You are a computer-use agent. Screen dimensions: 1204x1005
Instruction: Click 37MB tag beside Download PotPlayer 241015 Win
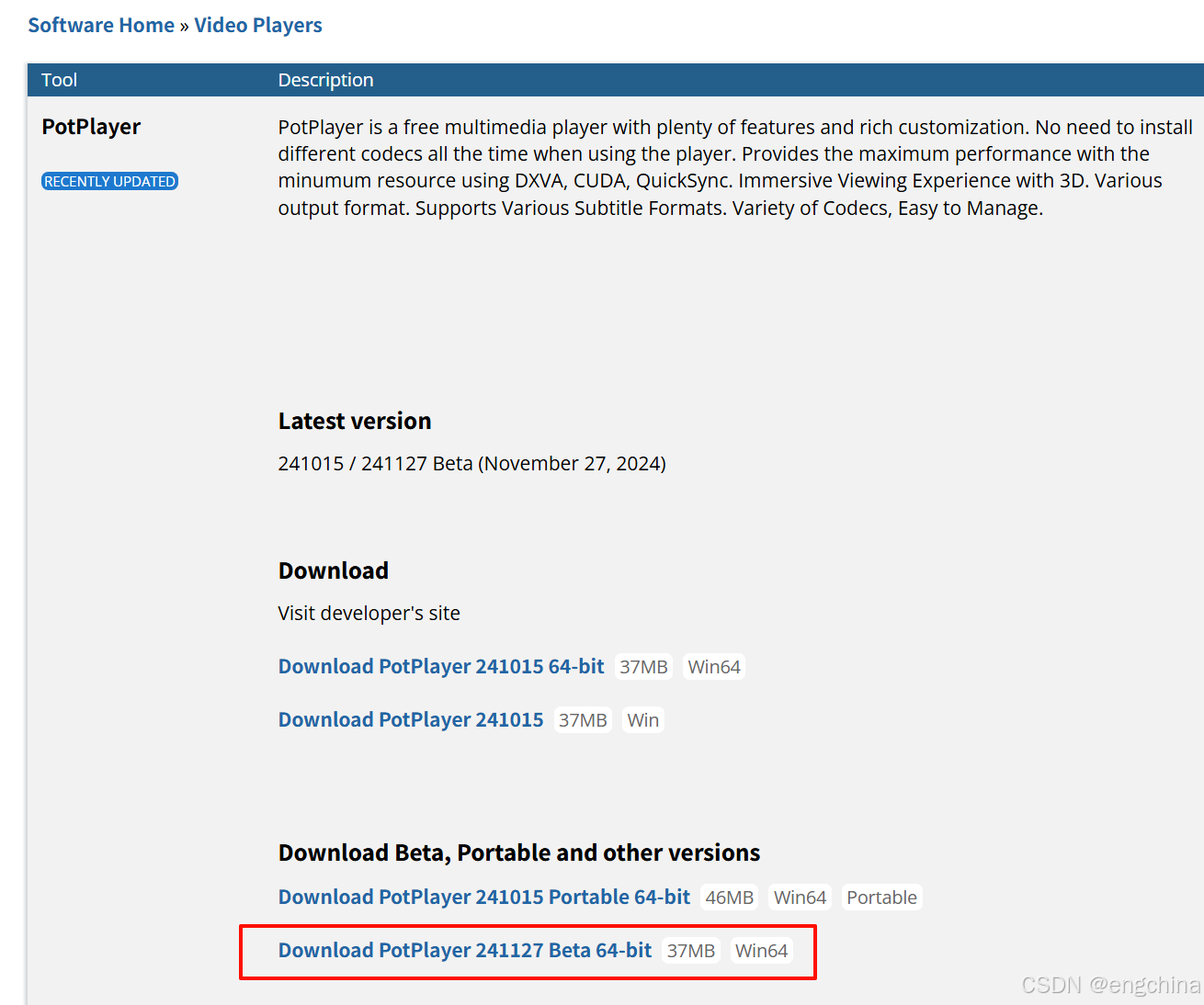click(583, 720)
